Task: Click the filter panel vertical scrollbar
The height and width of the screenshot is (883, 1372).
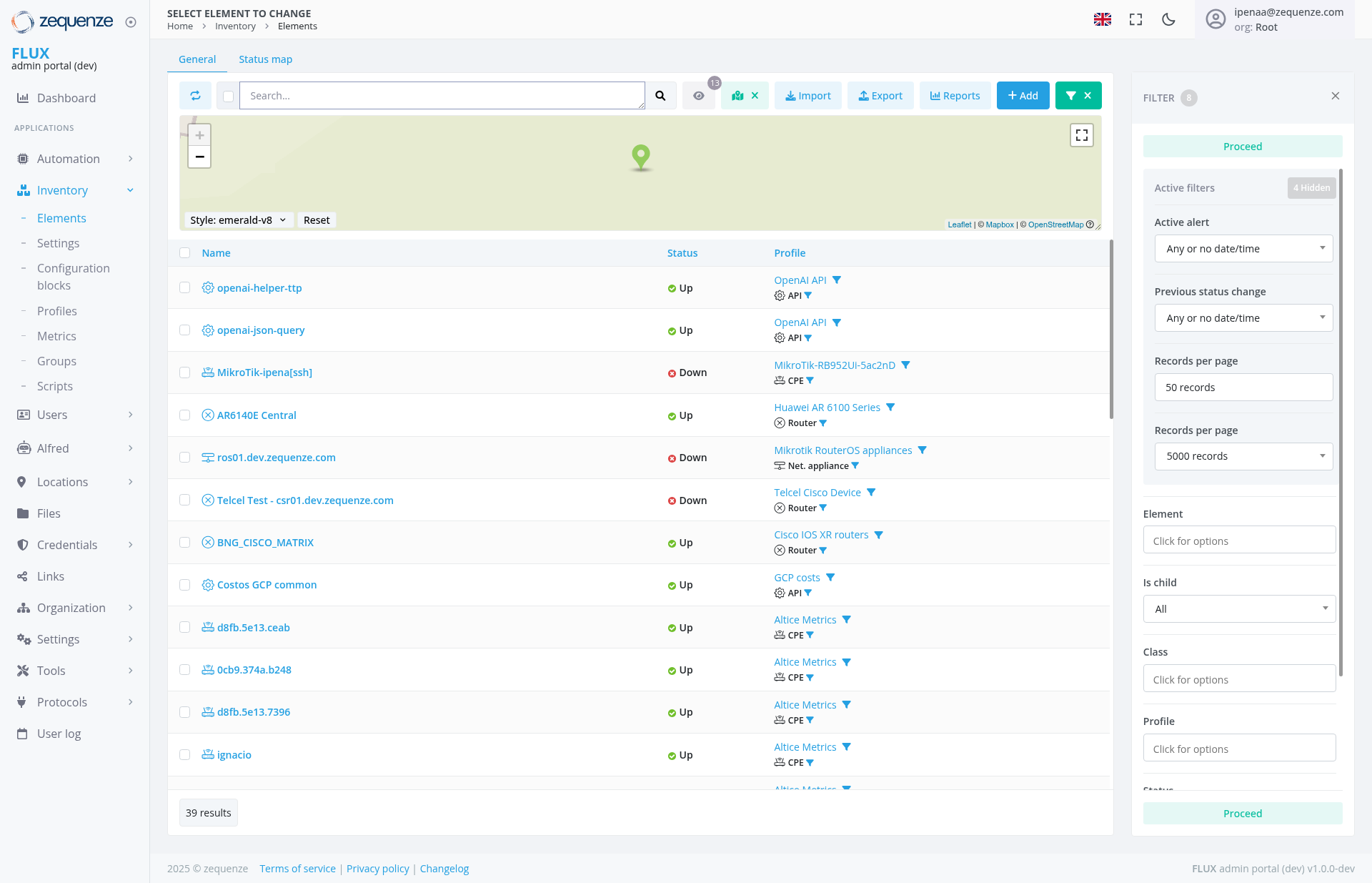Action: click(1341, 422)
